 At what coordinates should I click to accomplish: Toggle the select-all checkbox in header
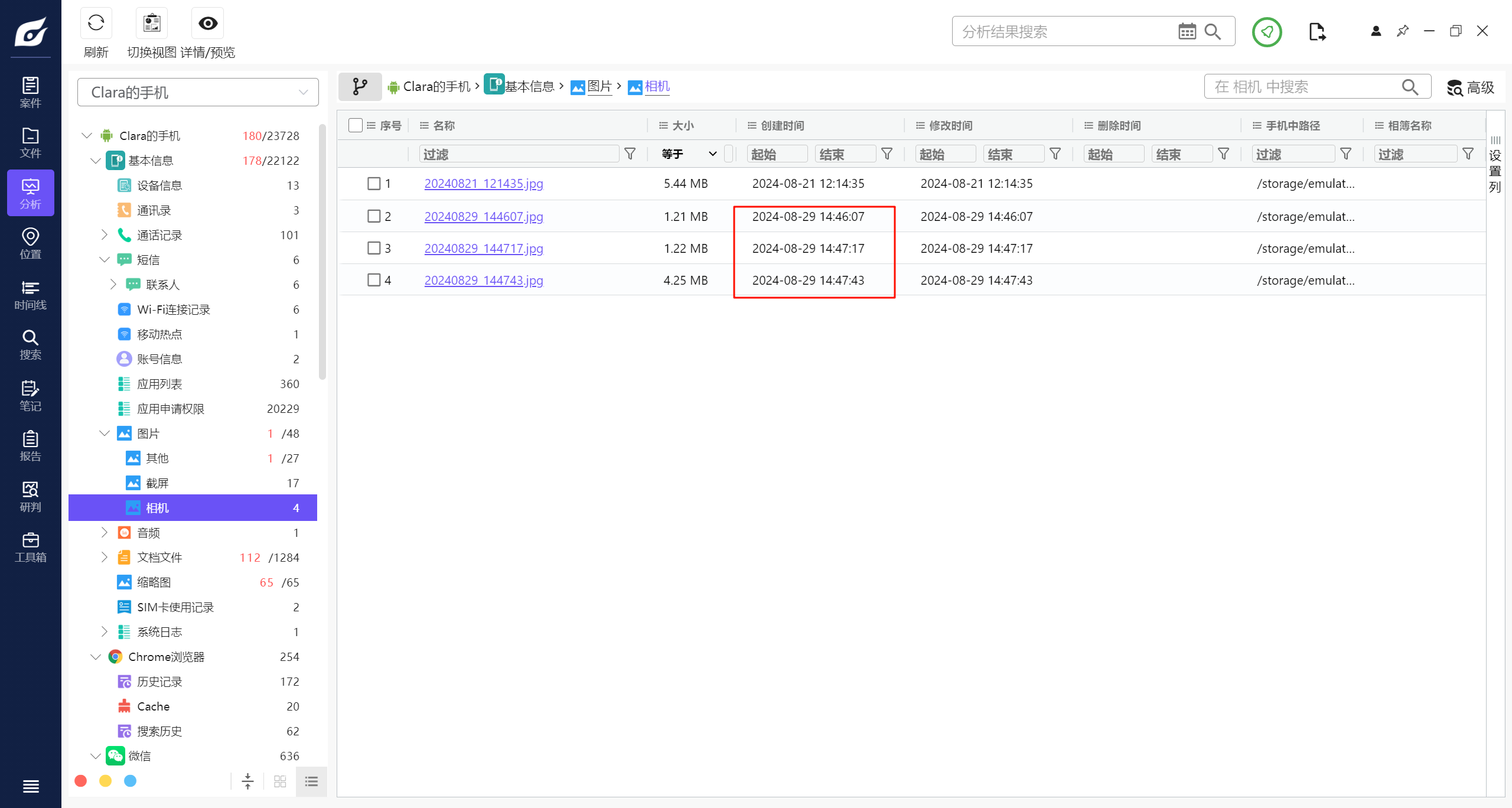pos(355,125)
